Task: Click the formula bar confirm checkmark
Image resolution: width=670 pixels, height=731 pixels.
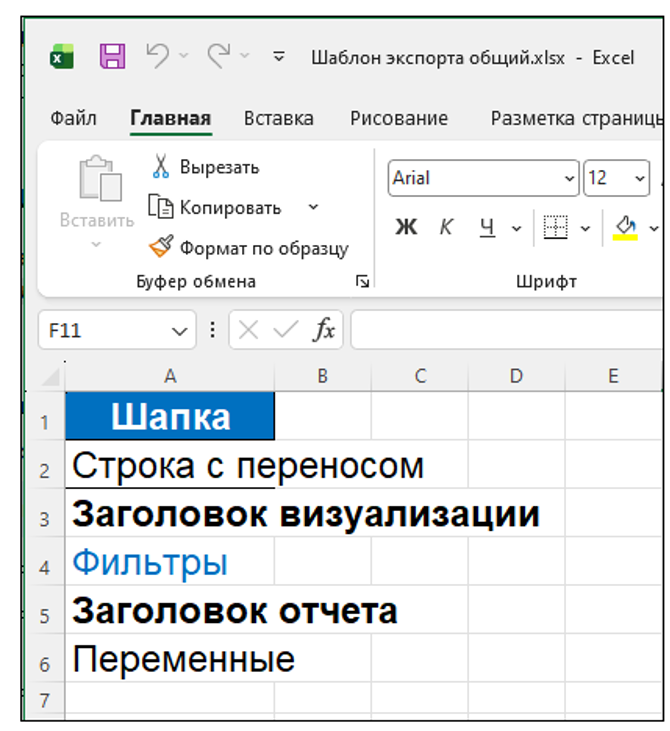Action: click(285, 330)
